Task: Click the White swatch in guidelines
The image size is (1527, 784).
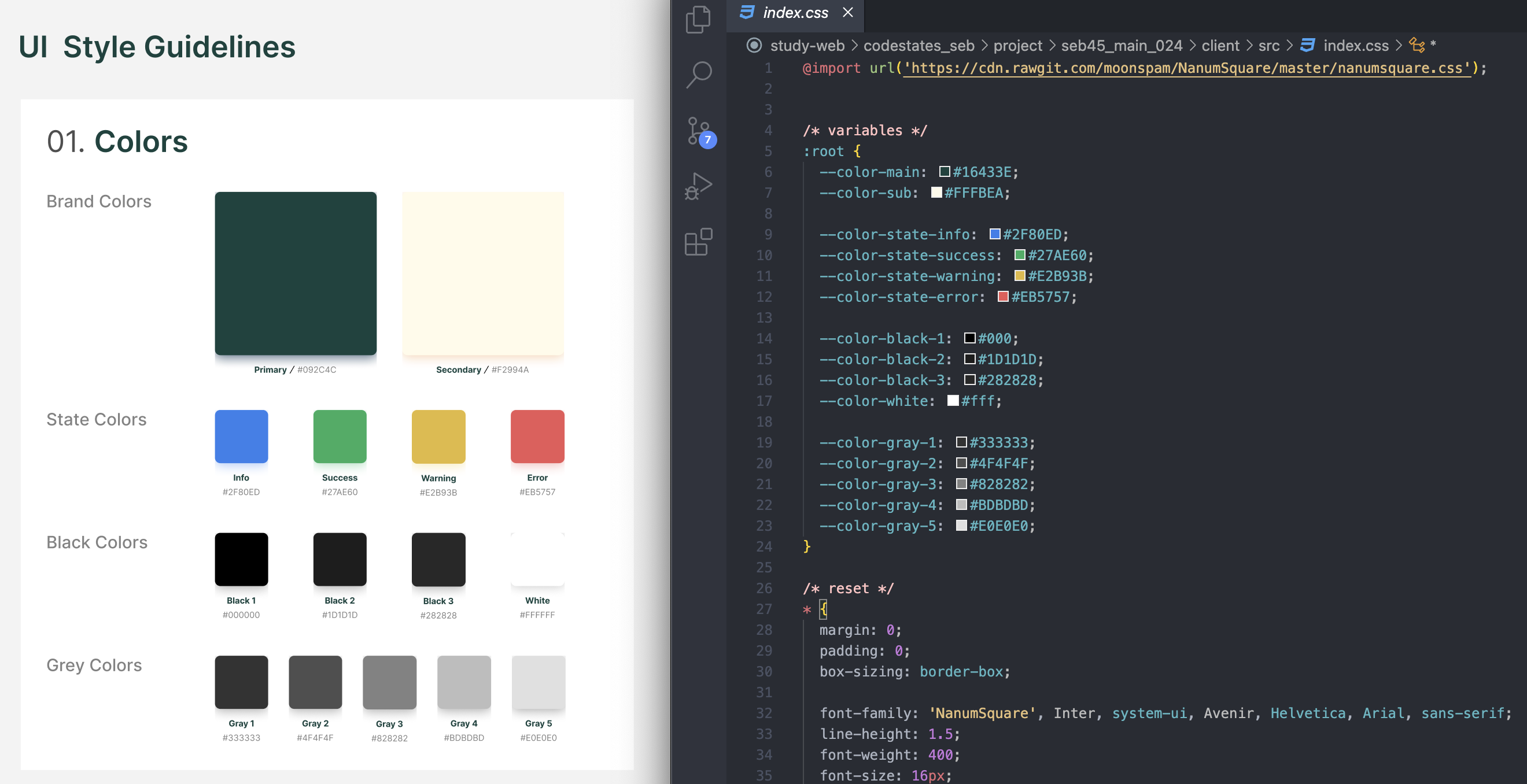Action: (537, 560)
